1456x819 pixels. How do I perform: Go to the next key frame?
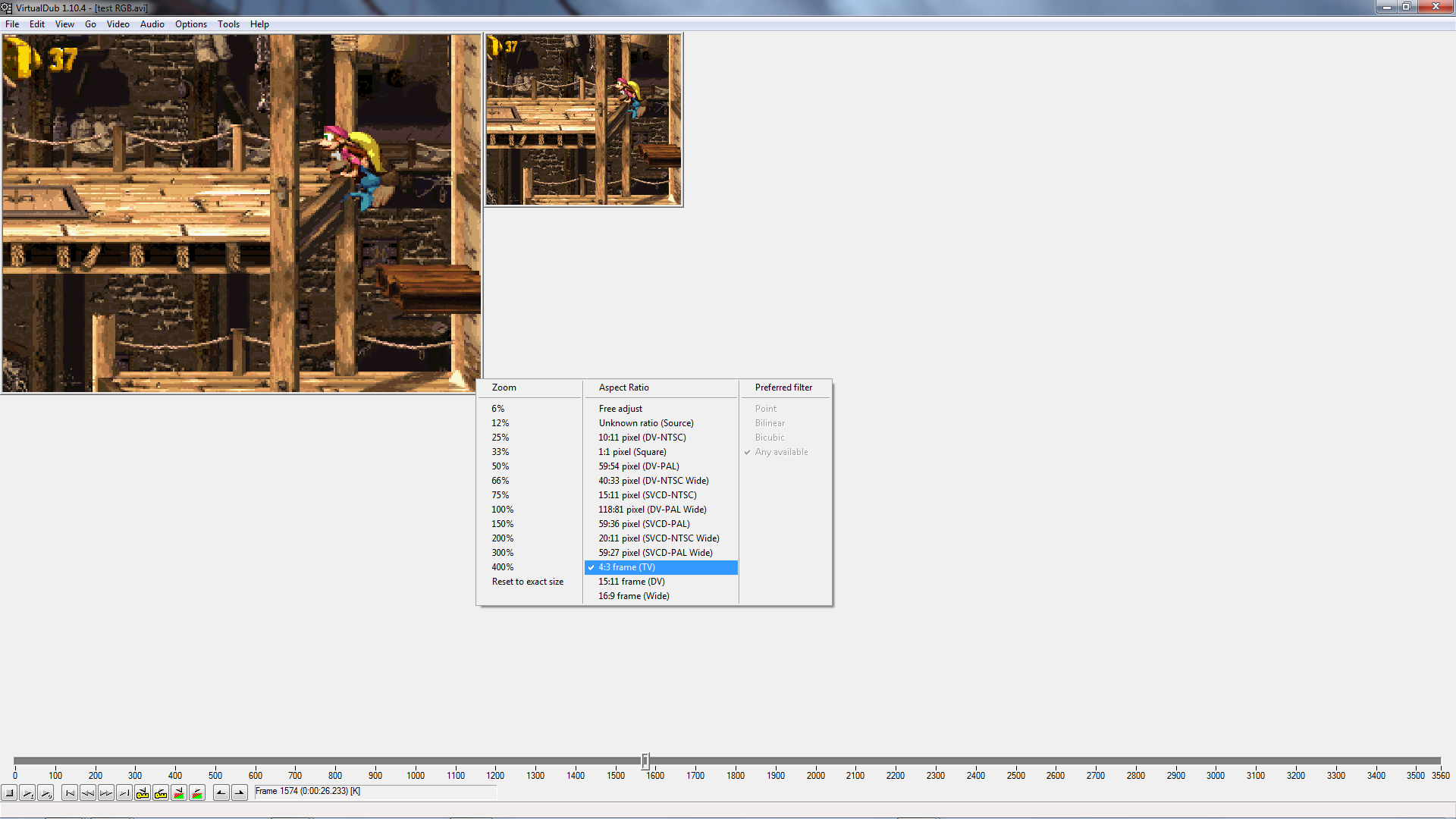(x=161, y=792)
